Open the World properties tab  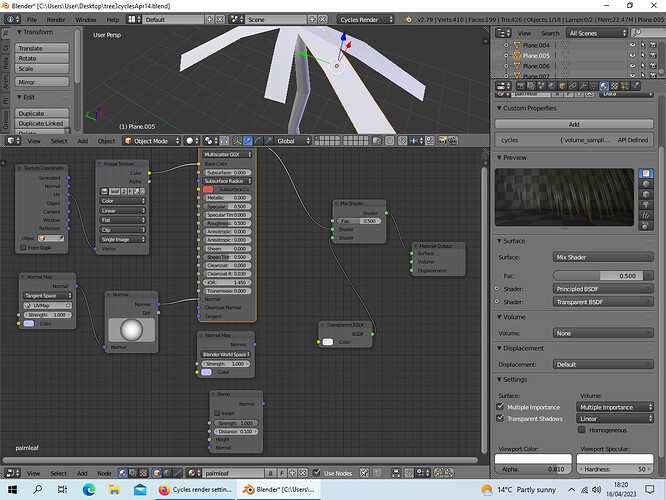(x=552, y=86)
